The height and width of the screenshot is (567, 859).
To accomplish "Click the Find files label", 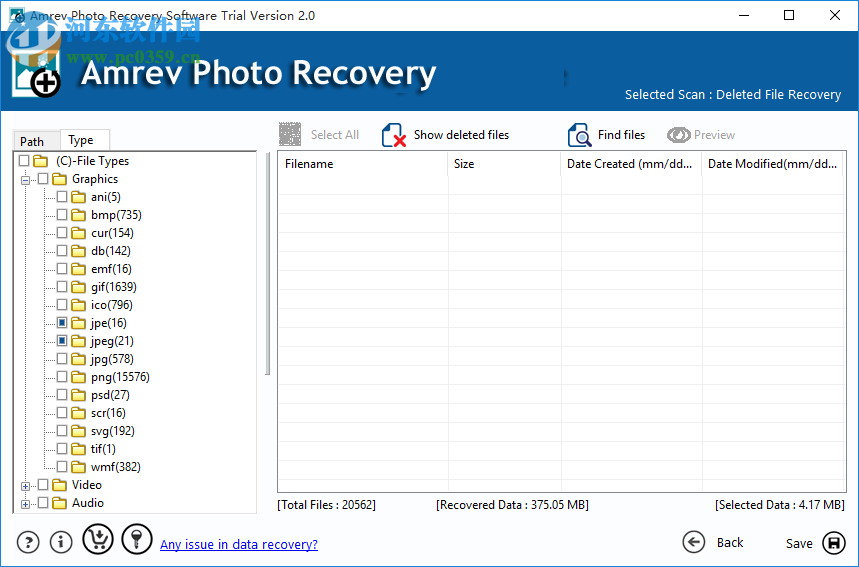I will tap(621, 135).
